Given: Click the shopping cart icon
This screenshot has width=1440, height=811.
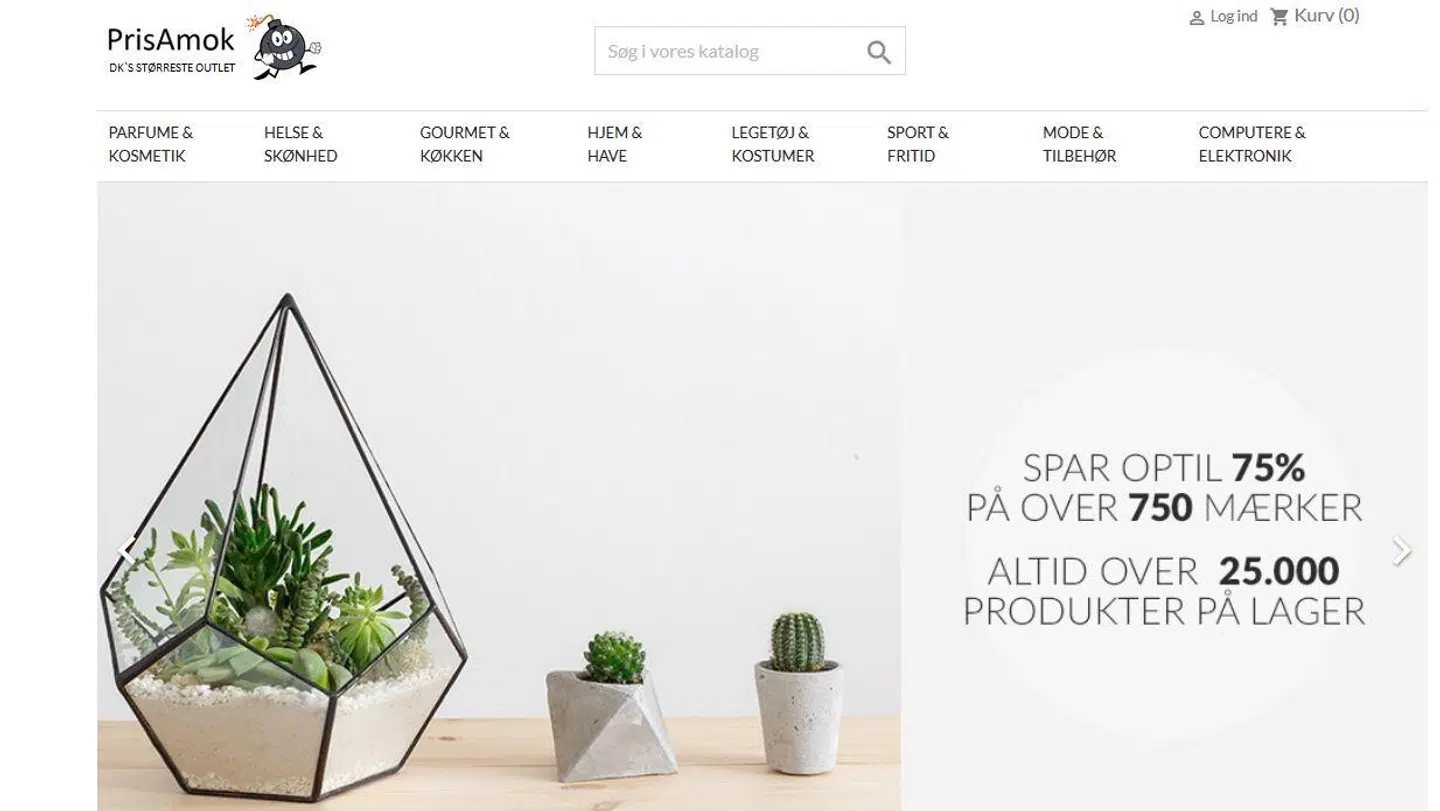Looking at the screenshot, I should [x=1279, y=16].
